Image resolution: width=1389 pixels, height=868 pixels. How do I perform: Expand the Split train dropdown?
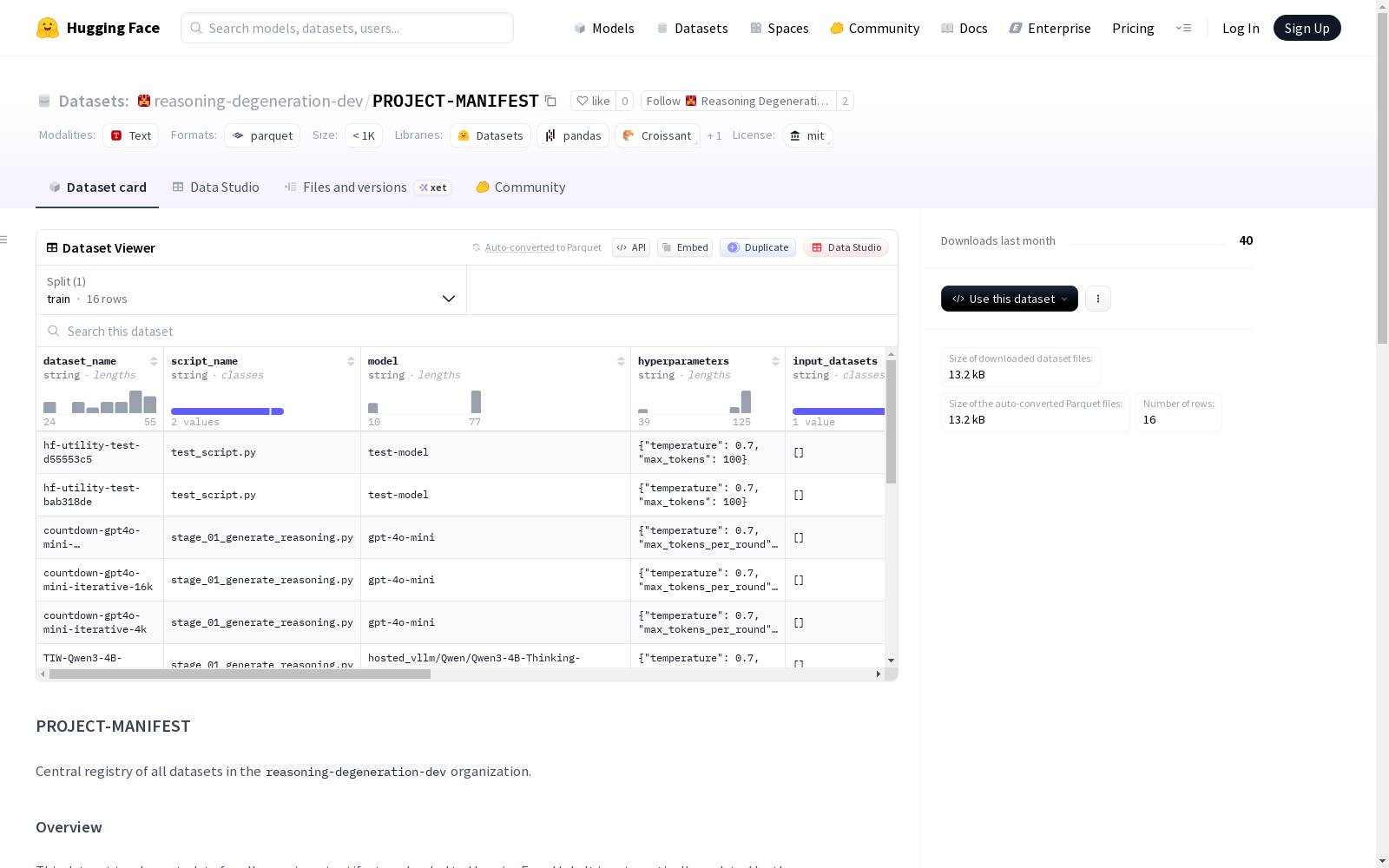click(x=251, y=290)
